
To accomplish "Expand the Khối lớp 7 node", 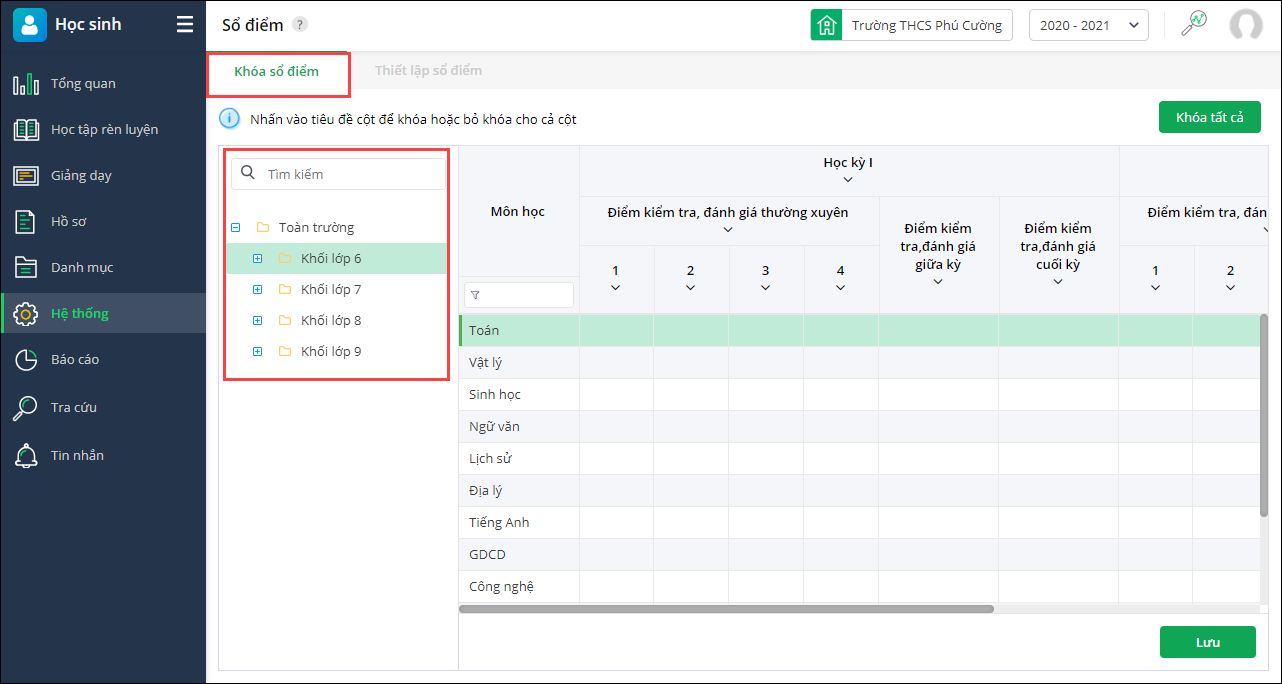I will 257,290.
